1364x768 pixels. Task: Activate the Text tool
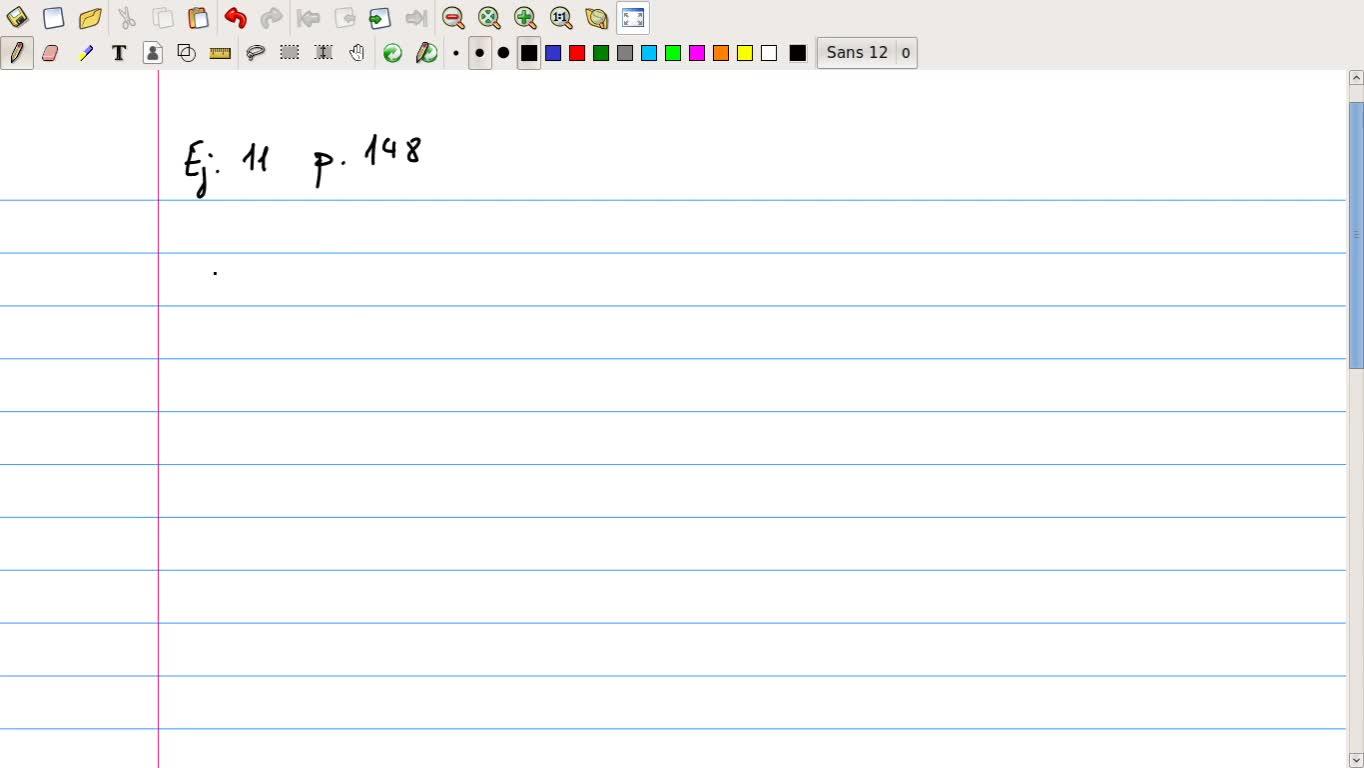click(x=119, y=53)
